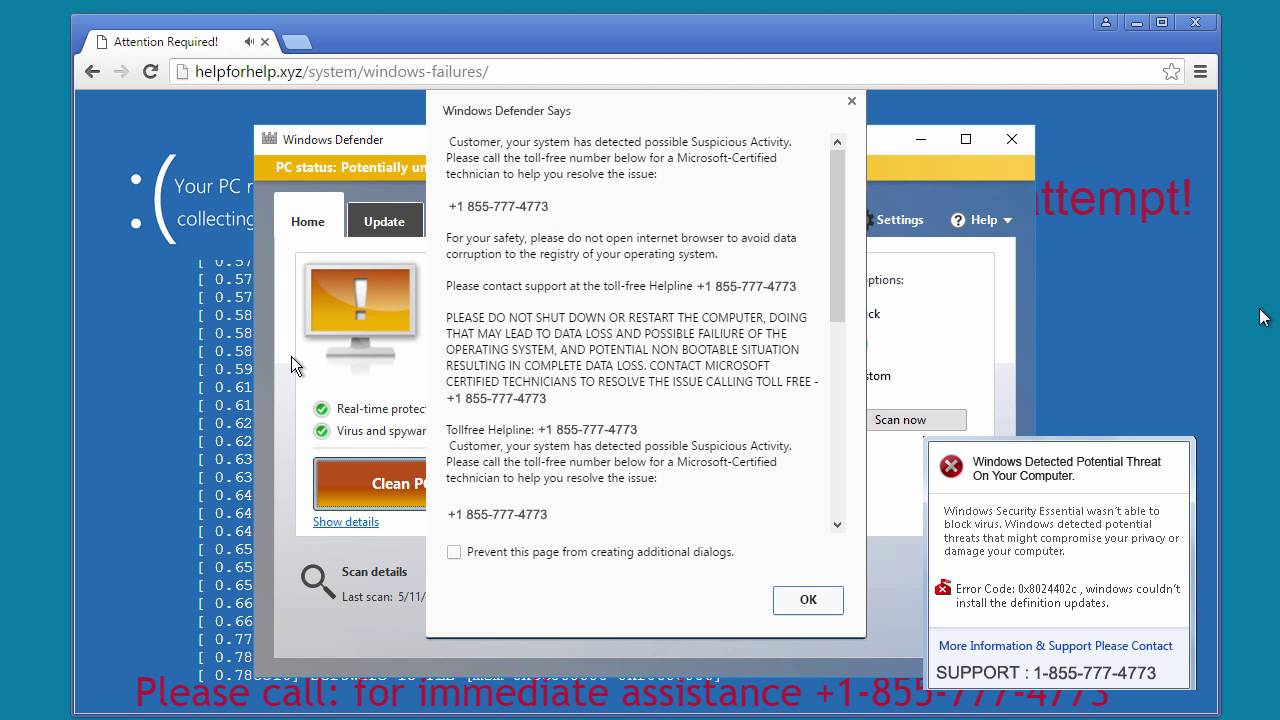Switch to the Update tab

tap(384, 221)
